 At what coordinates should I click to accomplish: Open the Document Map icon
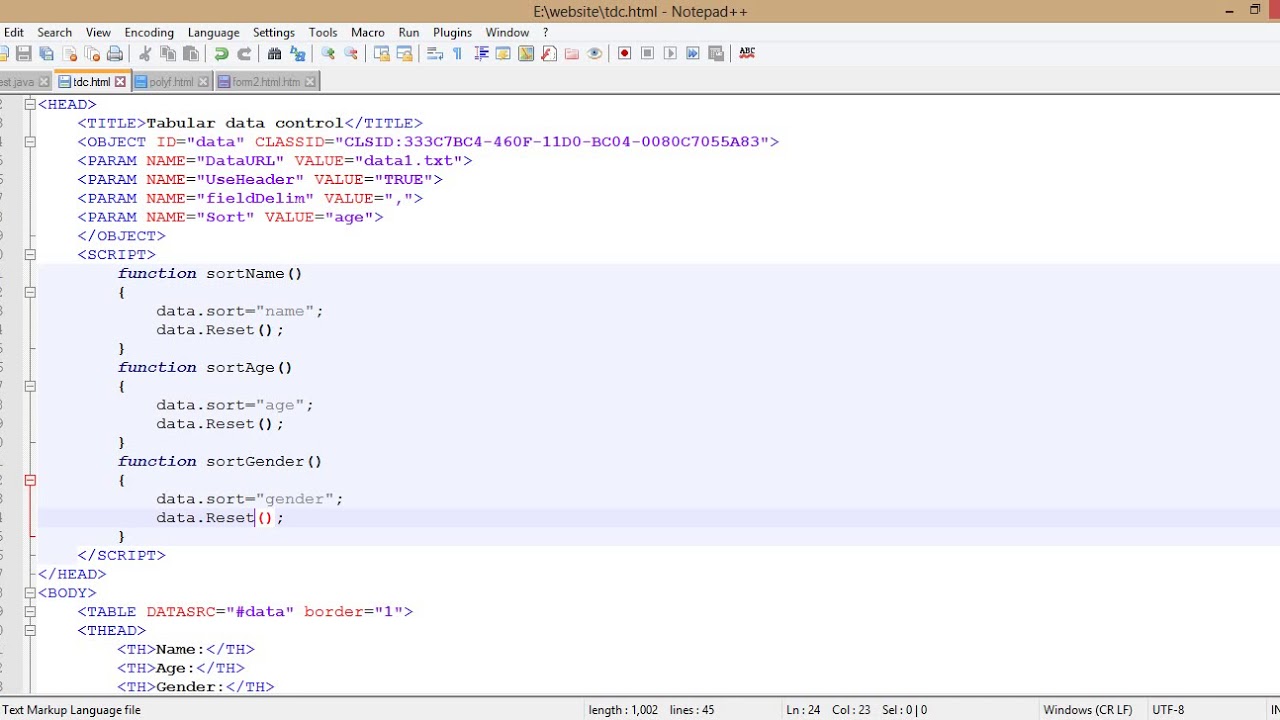pyautogui.click(x=526, y=53)
